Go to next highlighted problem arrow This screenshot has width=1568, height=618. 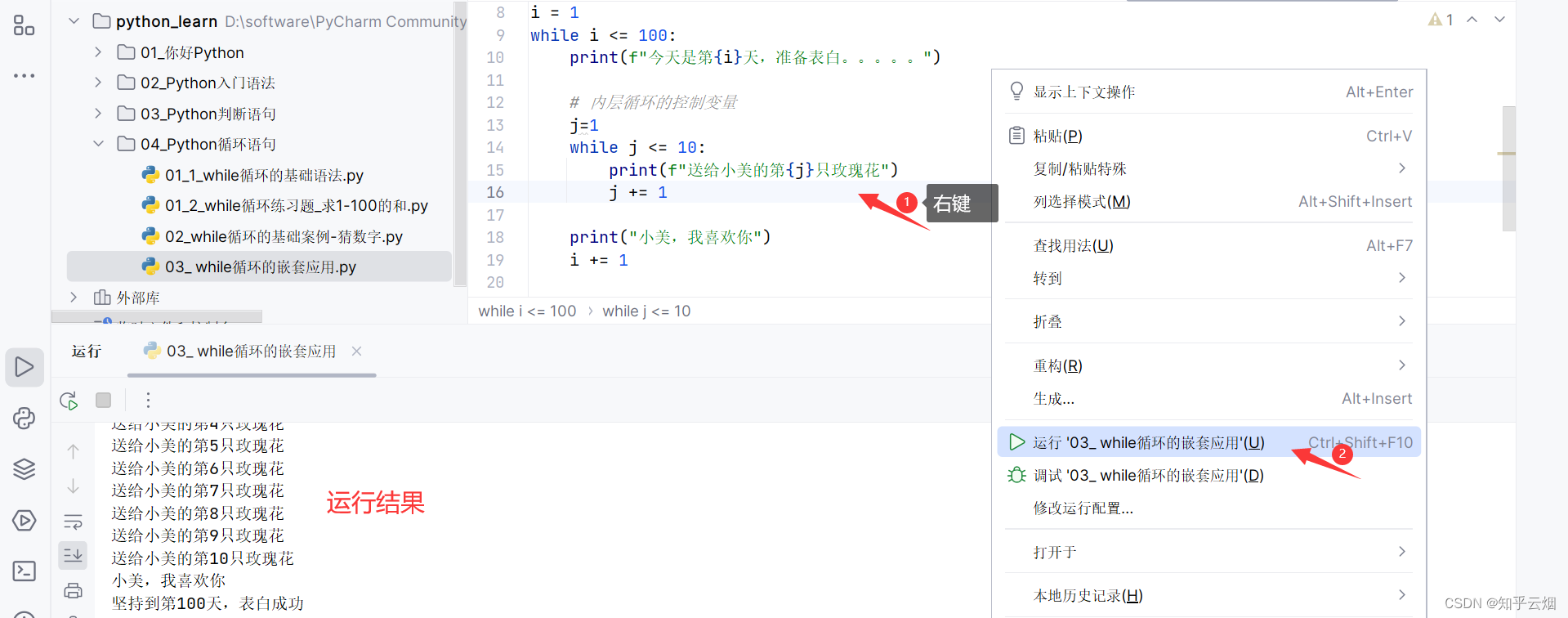click(x=1499, y=20)
